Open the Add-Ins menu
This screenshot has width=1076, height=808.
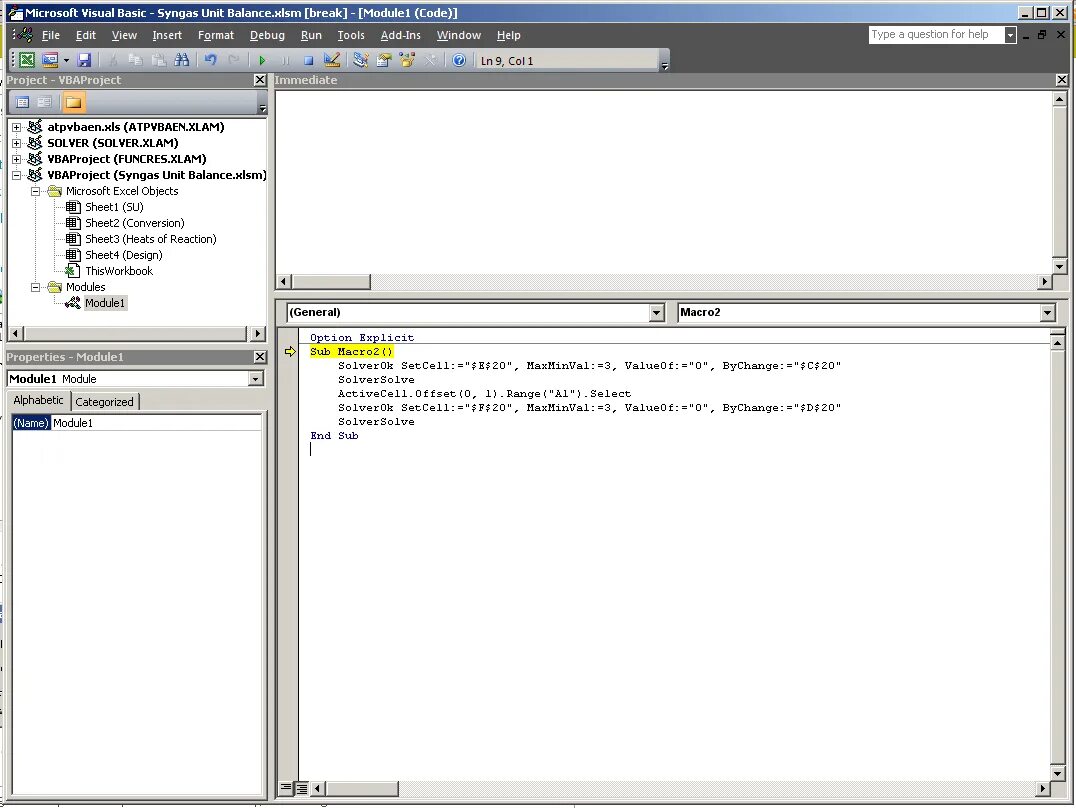click(401, 35)
